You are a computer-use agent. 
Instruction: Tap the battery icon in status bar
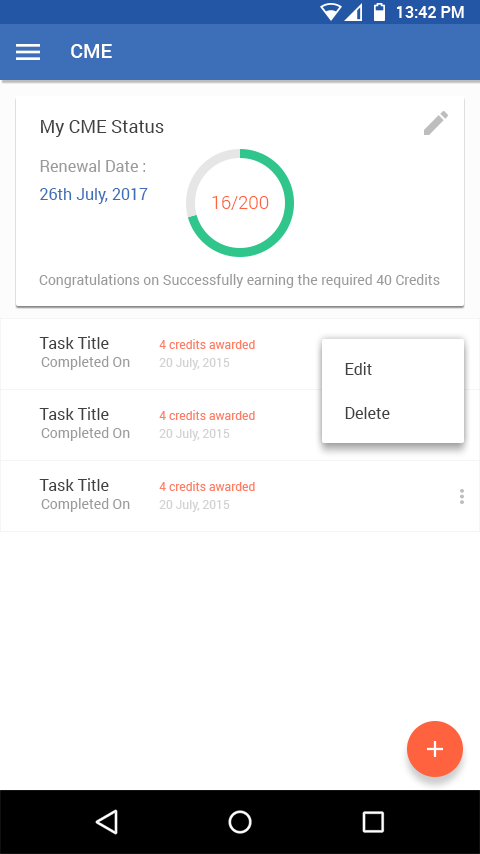(380, 12)
